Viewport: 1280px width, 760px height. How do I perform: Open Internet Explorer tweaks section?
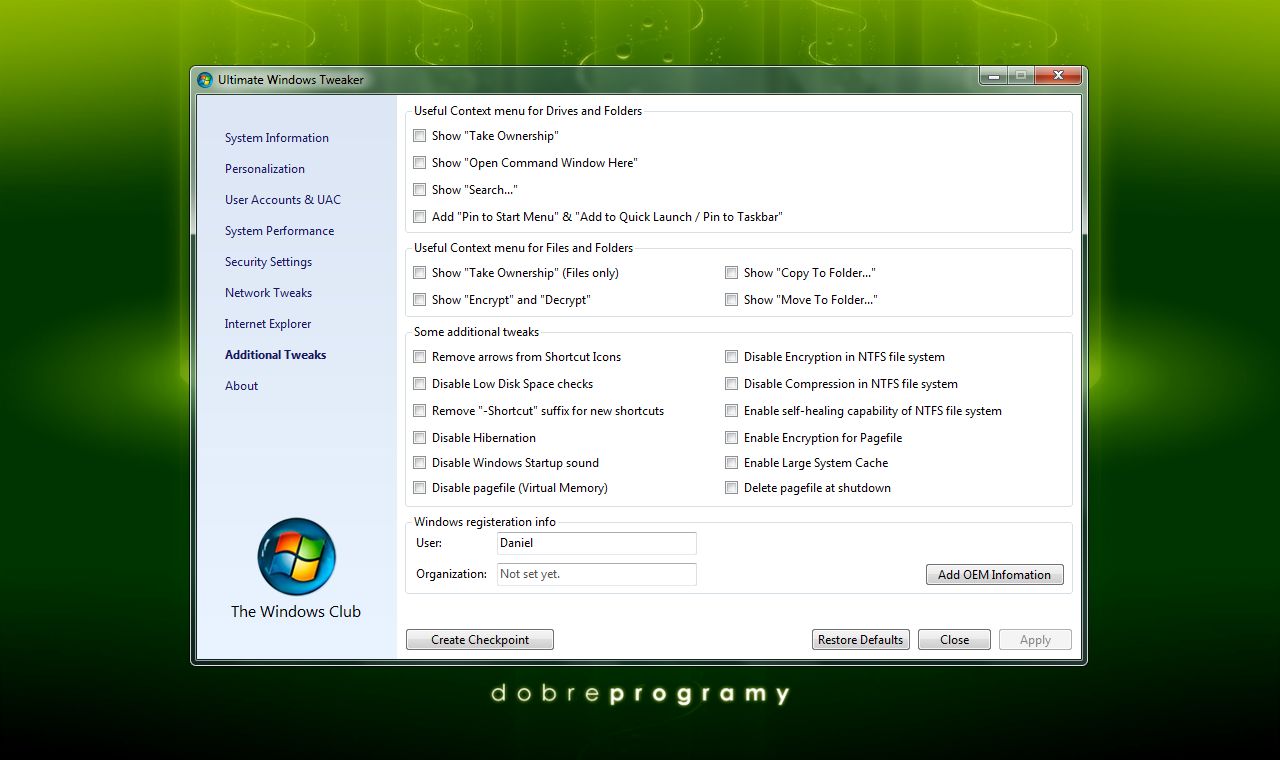tap(268, 324)
